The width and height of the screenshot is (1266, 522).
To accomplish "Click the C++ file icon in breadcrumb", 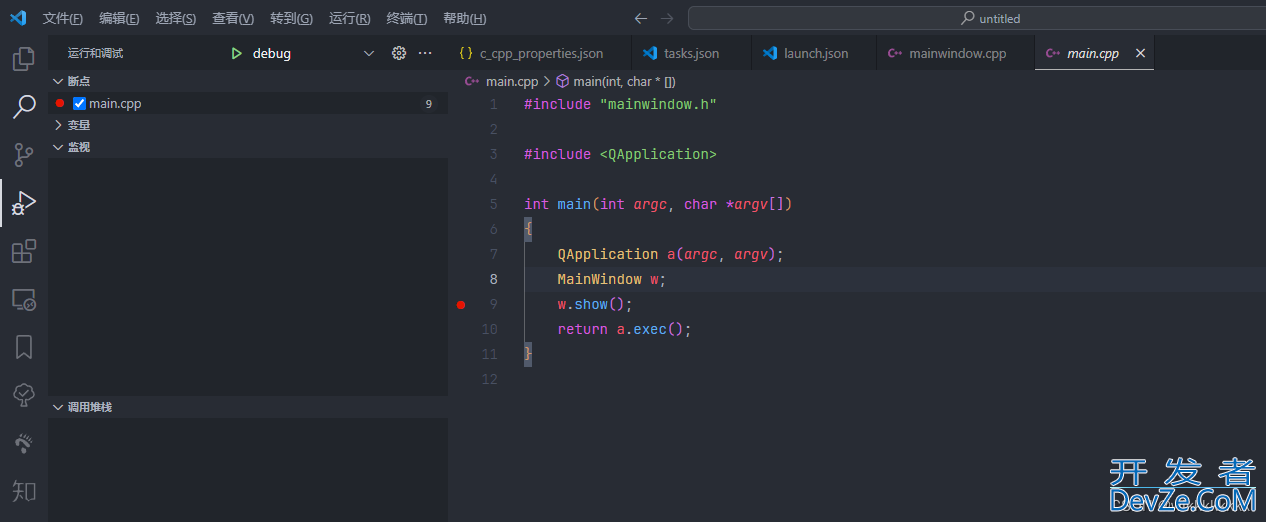I will tap(473, 81).
